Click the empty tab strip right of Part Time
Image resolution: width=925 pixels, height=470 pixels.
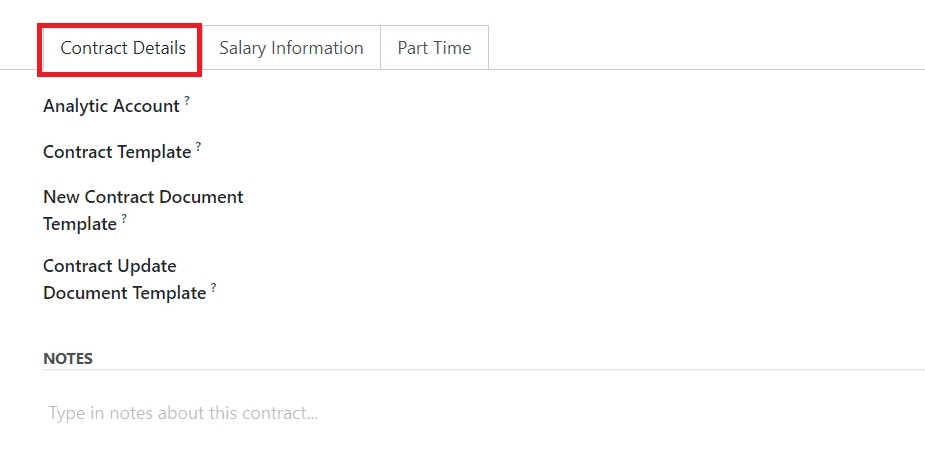click(700, 48)
